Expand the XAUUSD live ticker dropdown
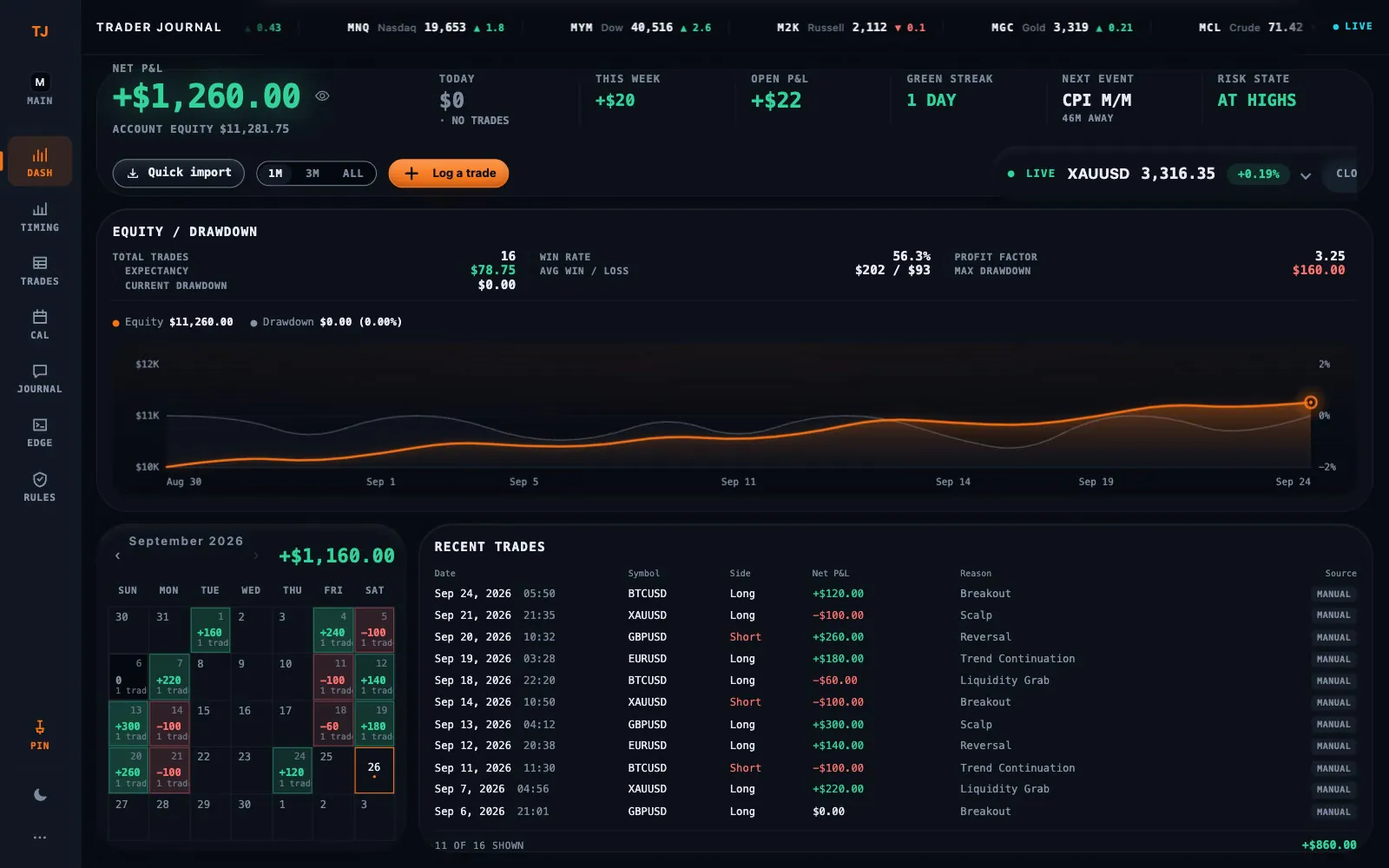1389x868 pixels. tap(1305, 174)
